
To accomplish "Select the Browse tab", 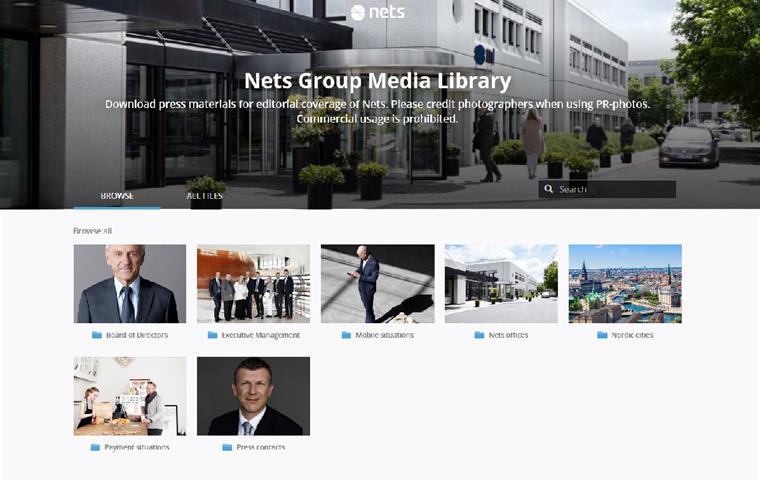I will (117, 196).
